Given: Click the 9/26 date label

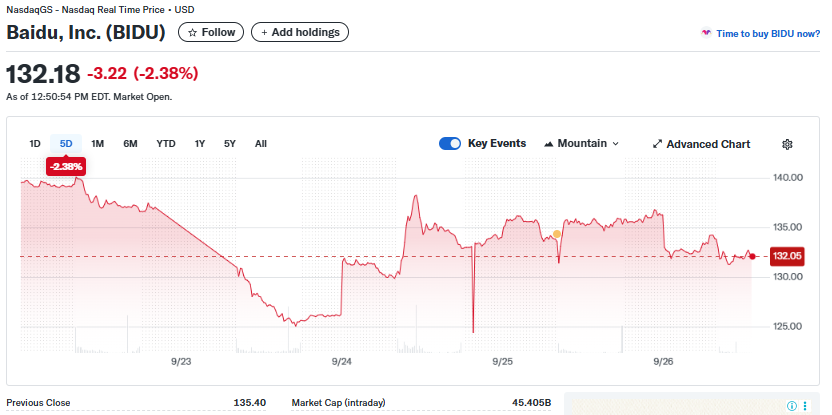Looking at the screenshot, I should (663, 362).
